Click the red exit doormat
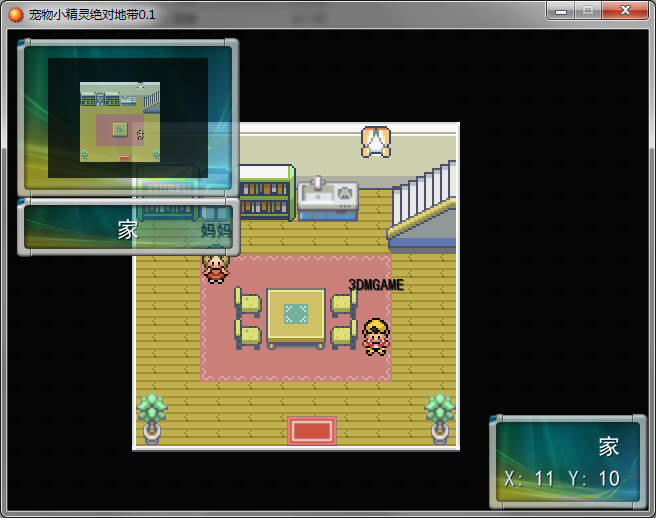Image resolution: width=656 pixels, height=518 pixels. [x=312, y=431]
